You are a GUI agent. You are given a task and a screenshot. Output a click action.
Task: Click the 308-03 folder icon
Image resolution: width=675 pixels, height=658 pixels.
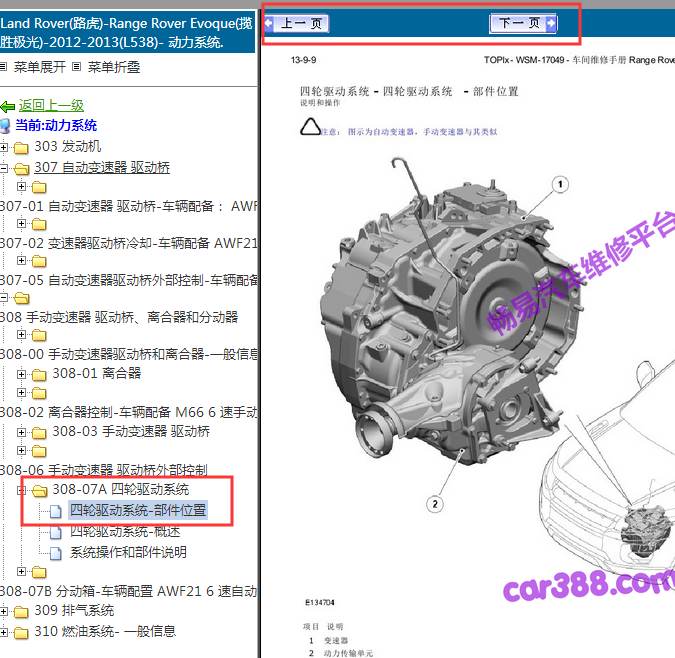pyautogui.click(x=39, y=433)
